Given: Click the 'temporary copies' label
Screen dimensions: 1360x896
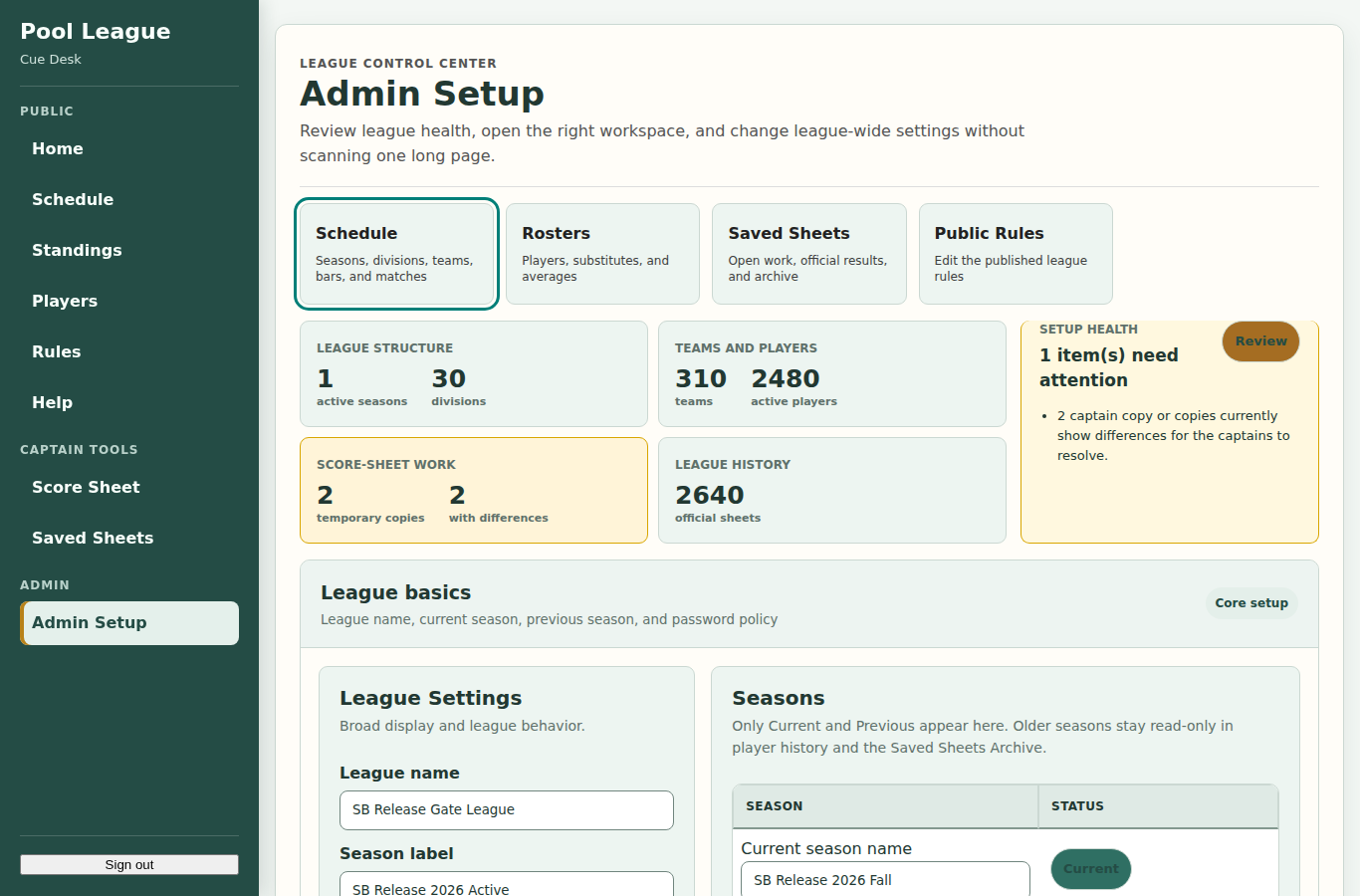Looking at the screenshot, I should coord(370,518).
